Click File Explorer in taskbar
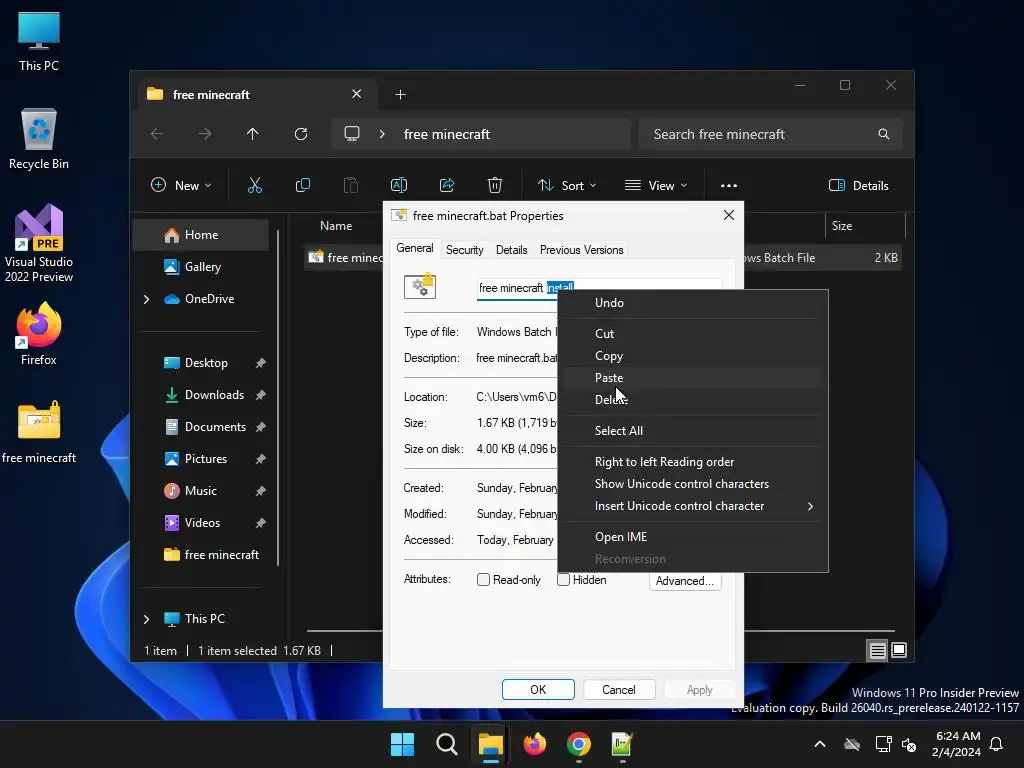 490,744
